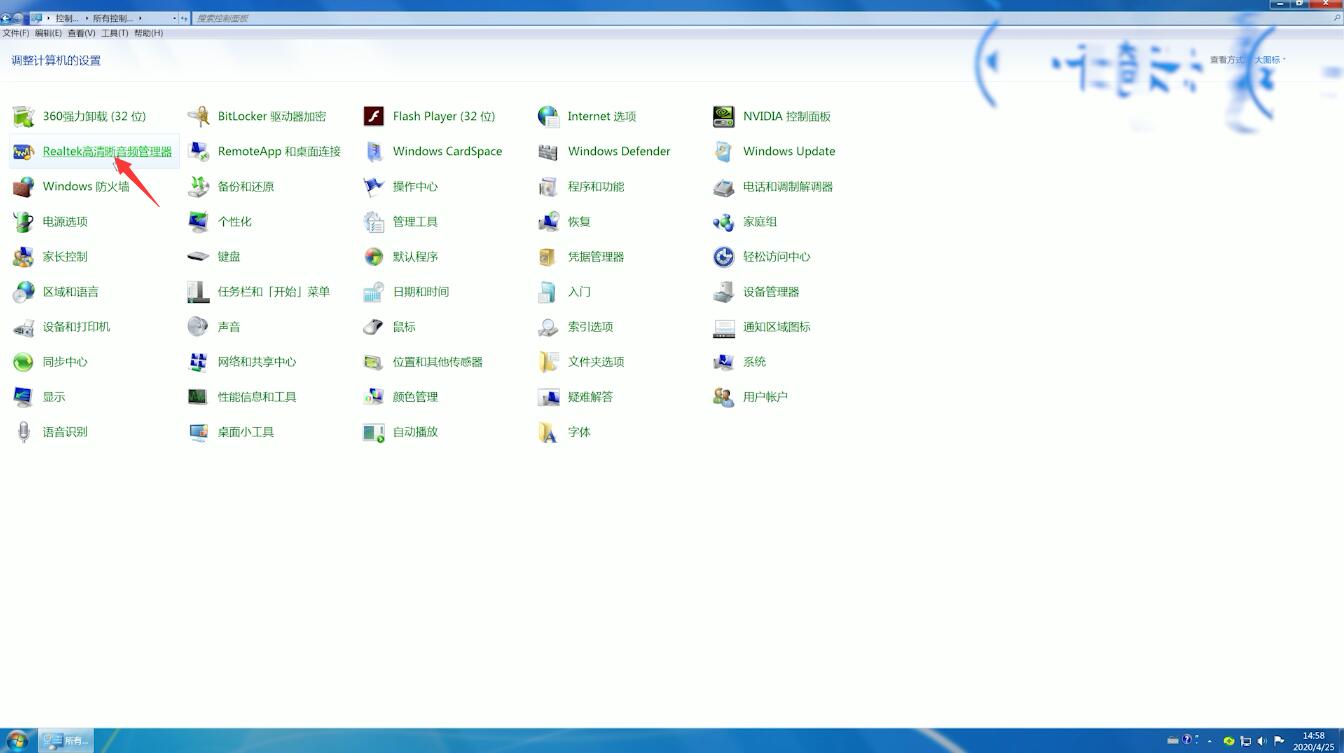Open the 工具(T) menu
1344x753 pixels.
(115, 34)
